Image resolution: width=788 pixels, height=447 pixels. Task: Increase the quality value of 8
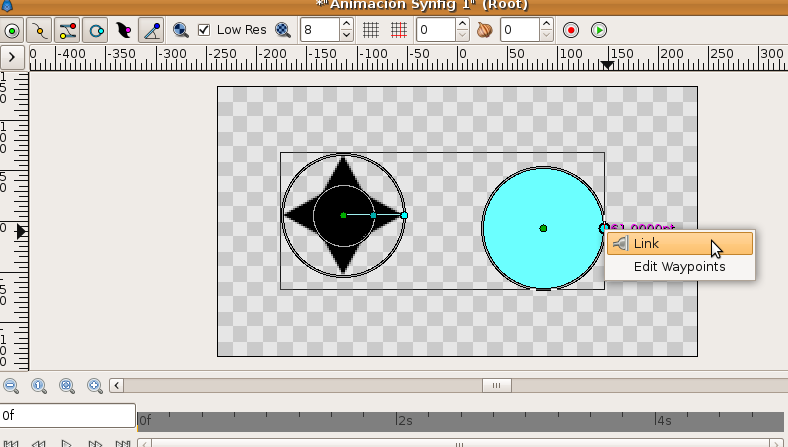(346, 24)
